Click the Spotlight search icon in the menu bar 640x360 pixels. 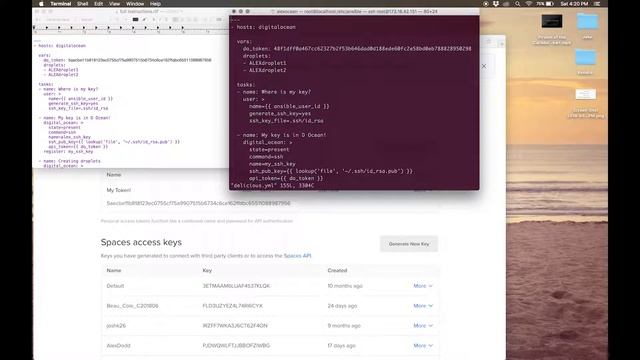518,4
